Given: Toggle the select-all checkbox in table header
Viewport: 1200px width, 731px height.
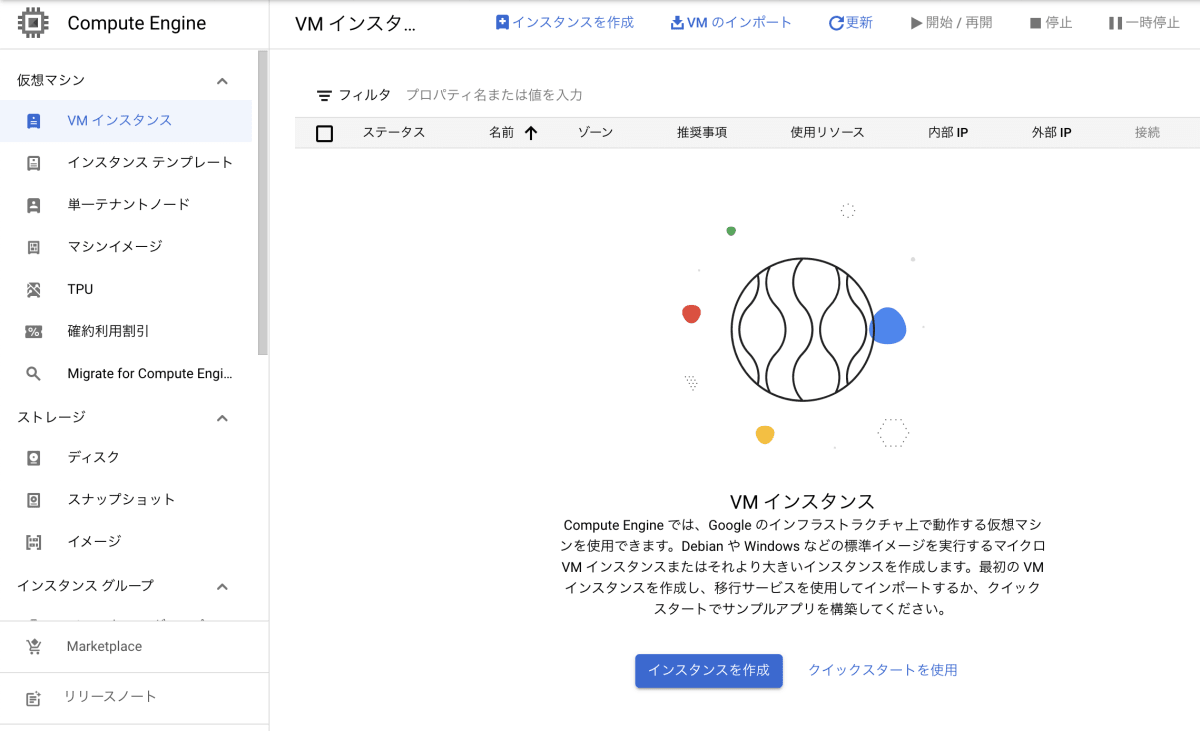Looking at the screenshot, I should [324, 133].
